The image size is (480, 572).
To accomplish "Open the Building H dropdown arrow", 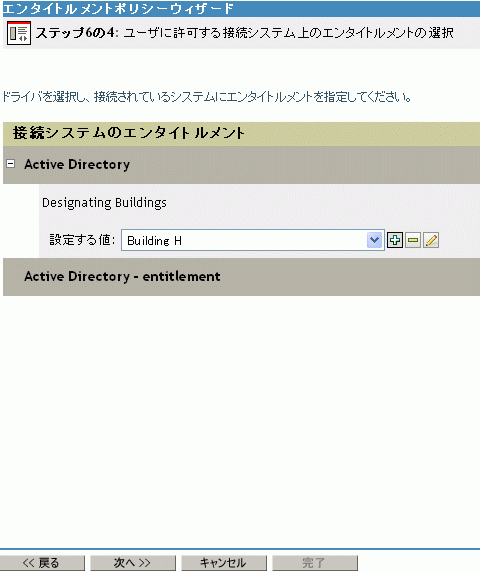I will click(374, 240).
